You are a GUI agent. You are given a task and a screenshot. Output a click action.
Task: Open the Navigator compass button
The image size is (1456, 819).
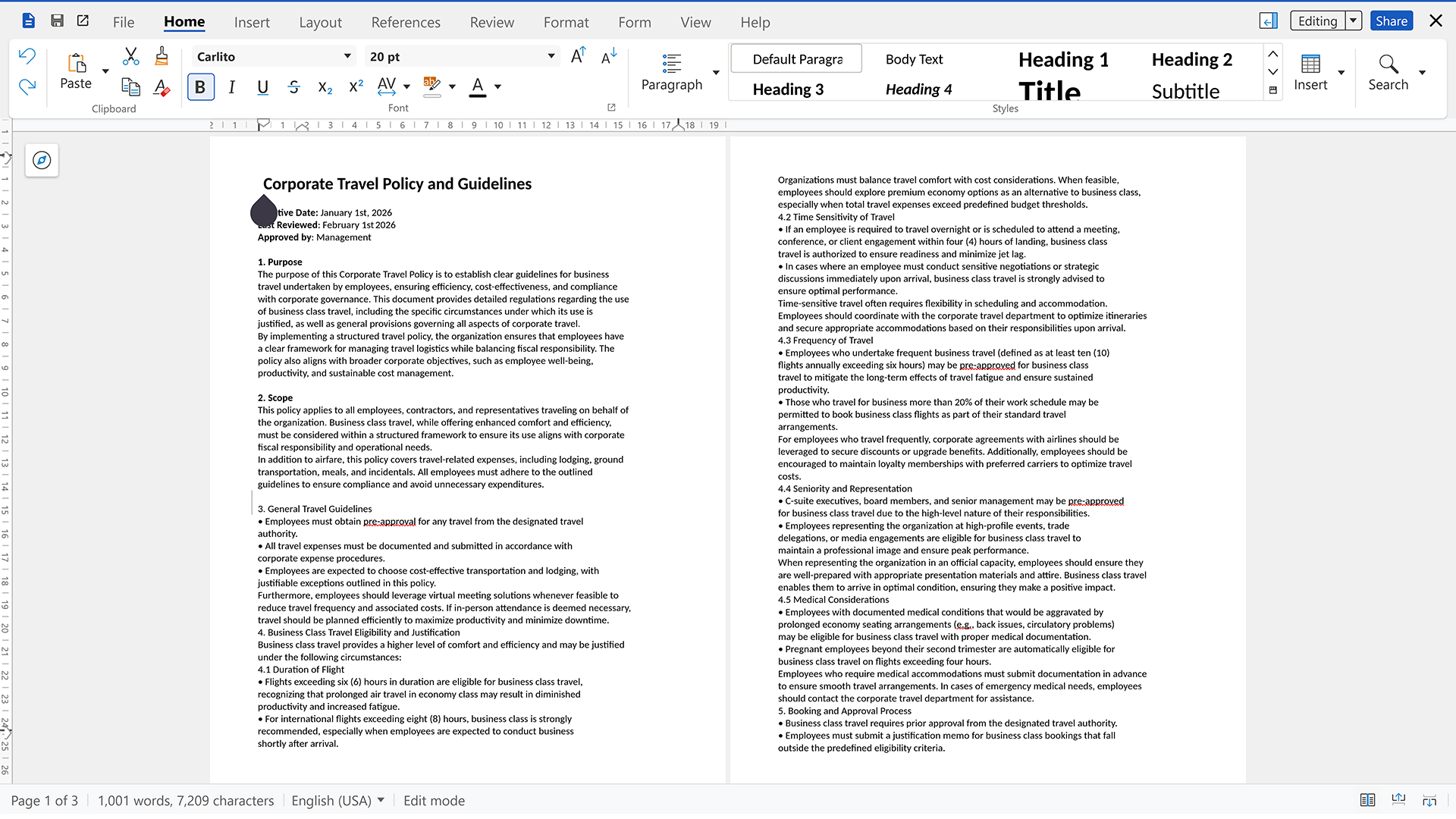[42, 161]
